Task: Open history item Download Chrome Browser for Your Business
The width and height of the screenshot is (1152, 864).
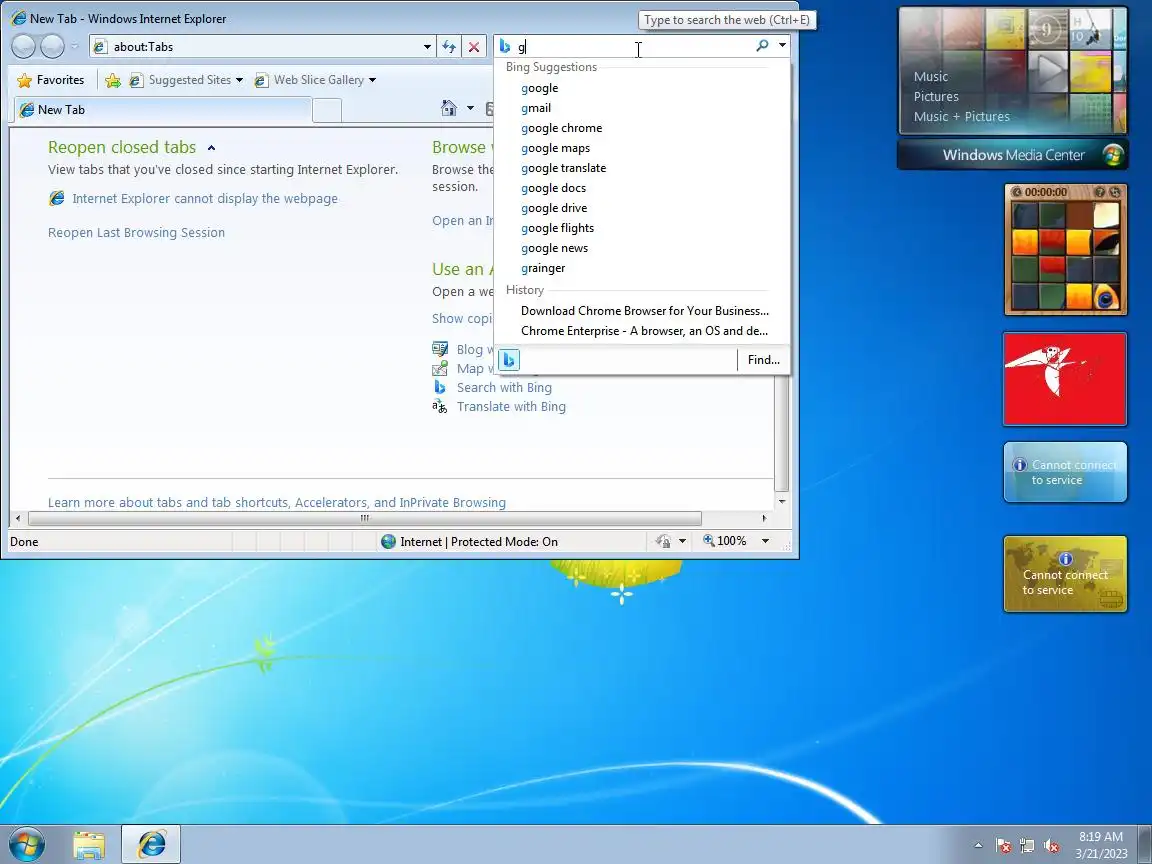Action: click(x=644, y=311)
